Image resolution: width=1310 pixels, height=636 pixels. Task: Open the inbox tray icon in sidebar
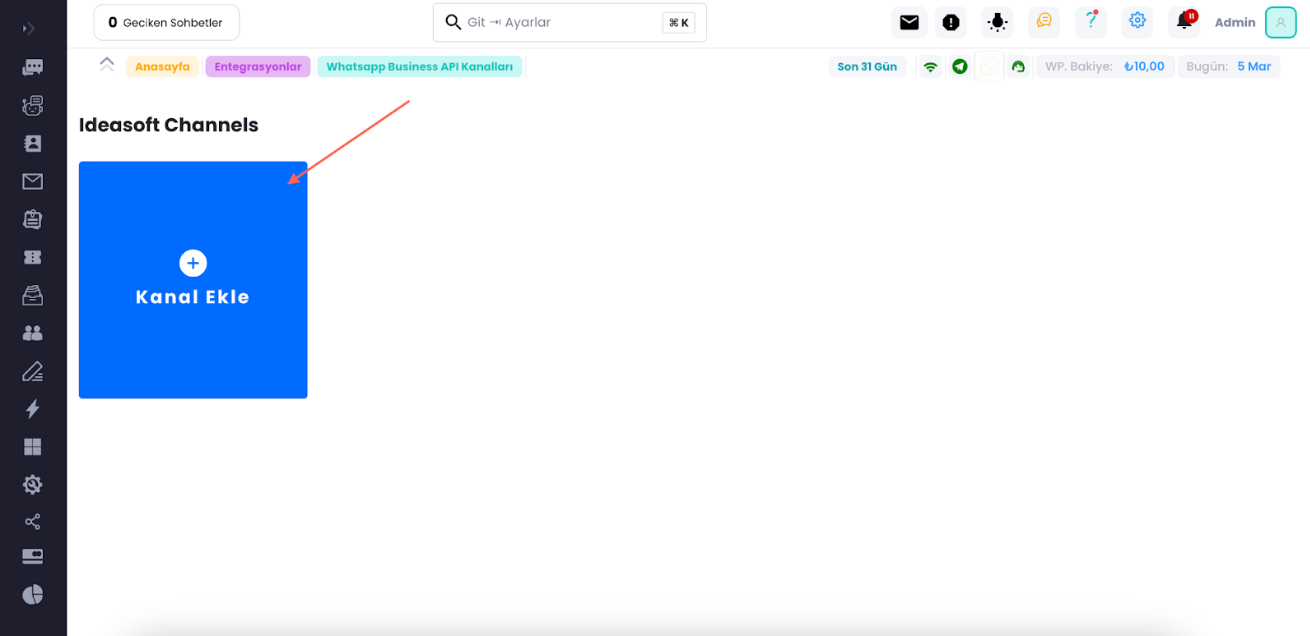click(x=33, y=295)
